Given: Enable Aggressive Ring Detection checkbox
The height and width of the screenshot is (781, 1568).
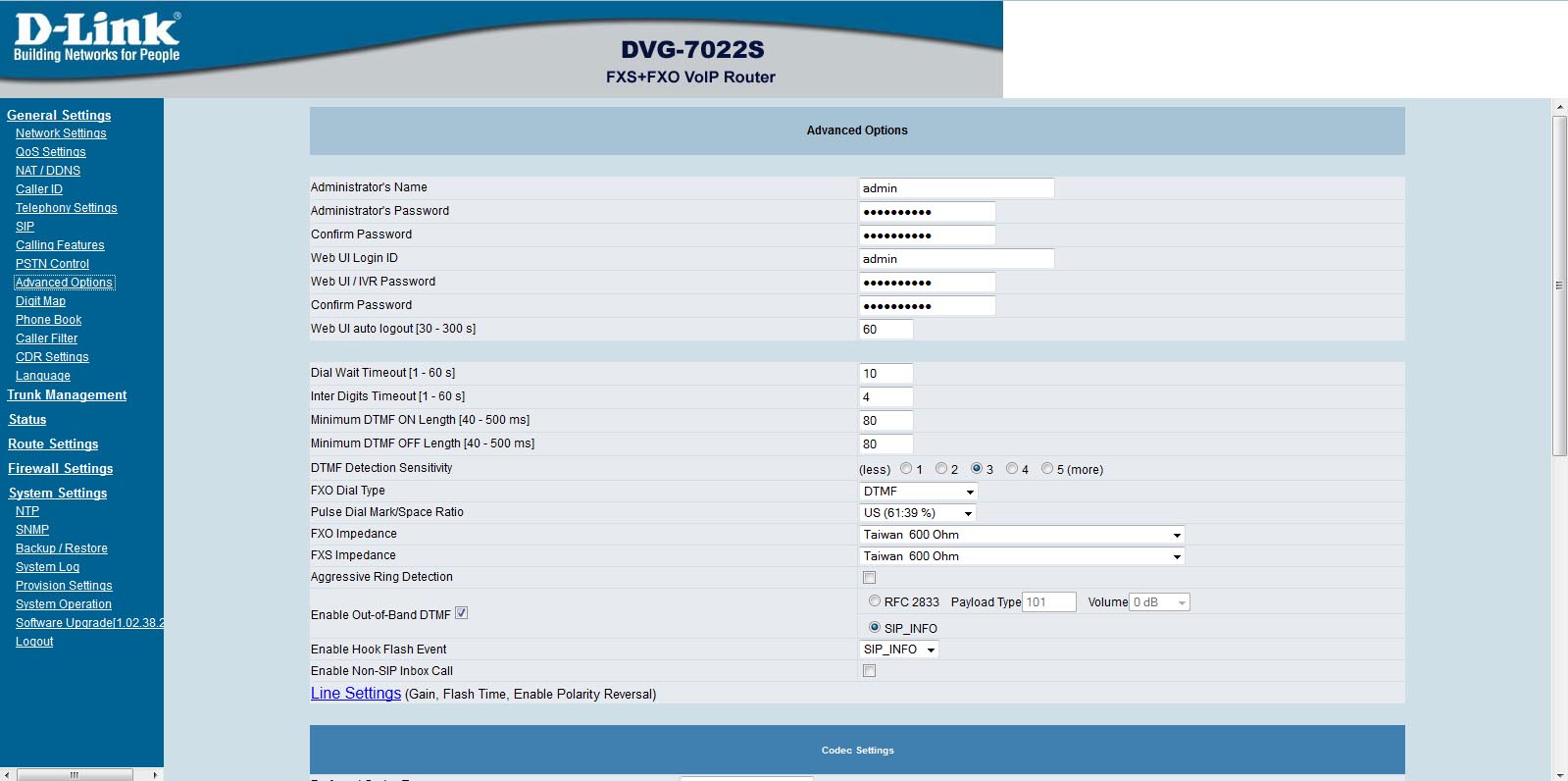Looking at the screenshot, I should tap(869, 578).
